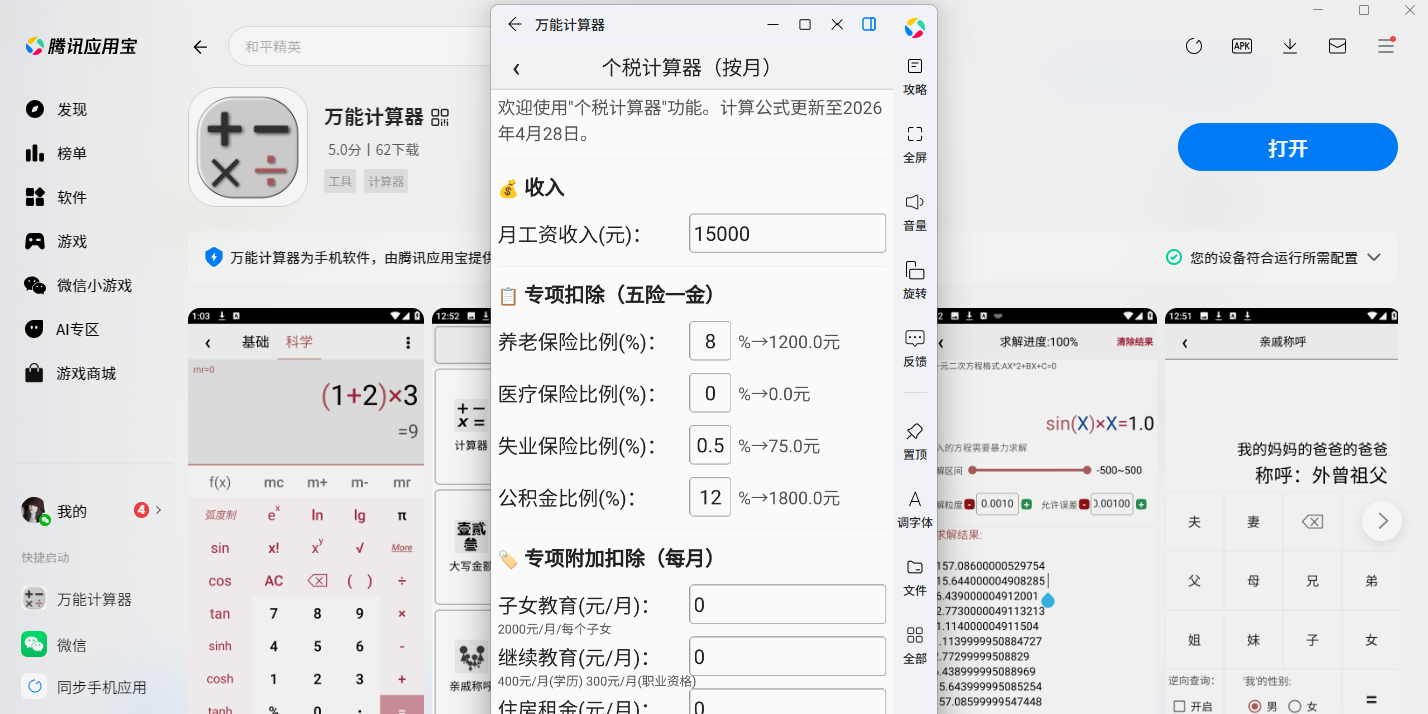Click the 万能计算器 app icon image

248,147
